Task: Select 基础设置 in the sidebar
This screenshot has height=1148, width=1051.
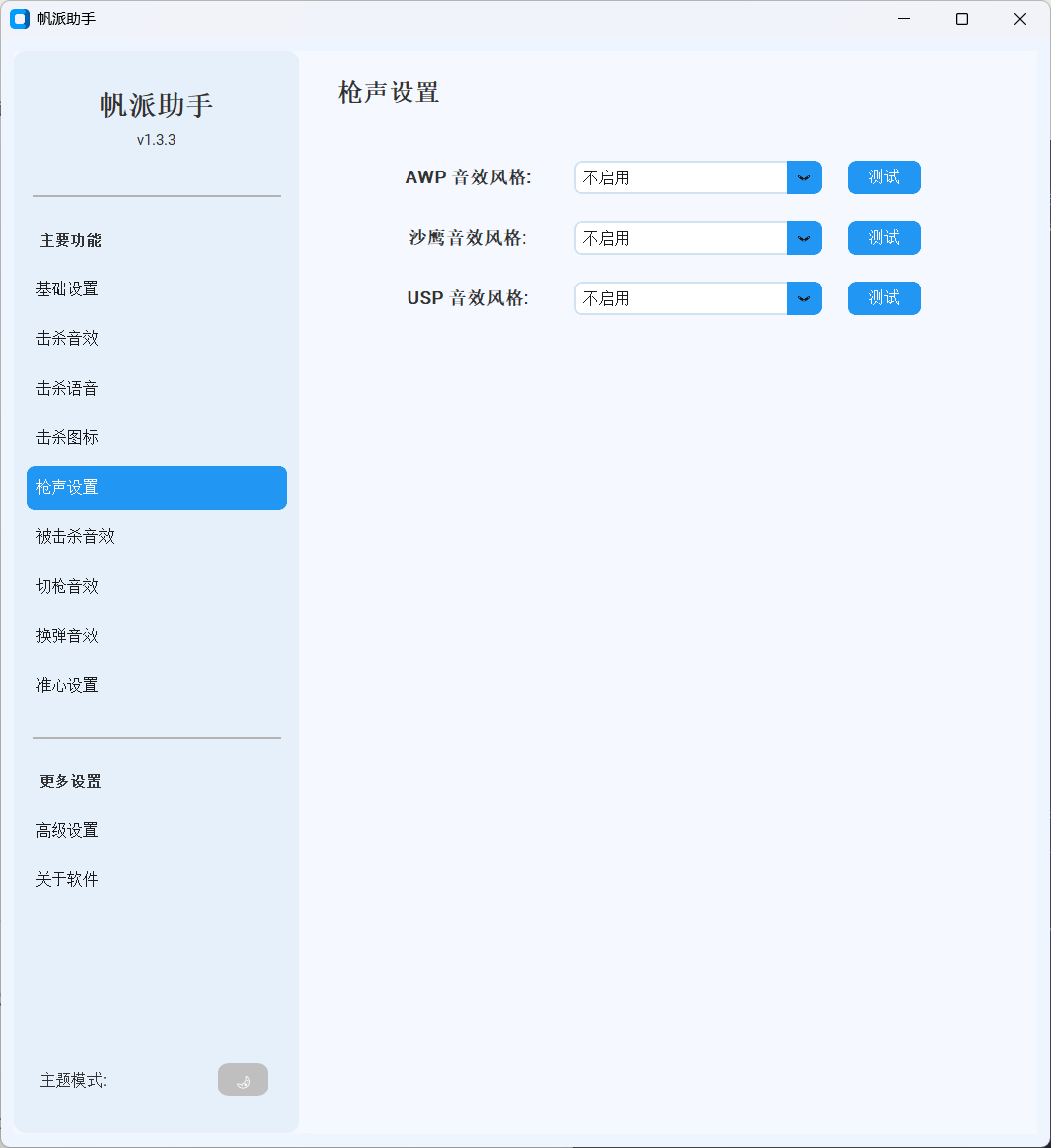Action: coord(66,288)
